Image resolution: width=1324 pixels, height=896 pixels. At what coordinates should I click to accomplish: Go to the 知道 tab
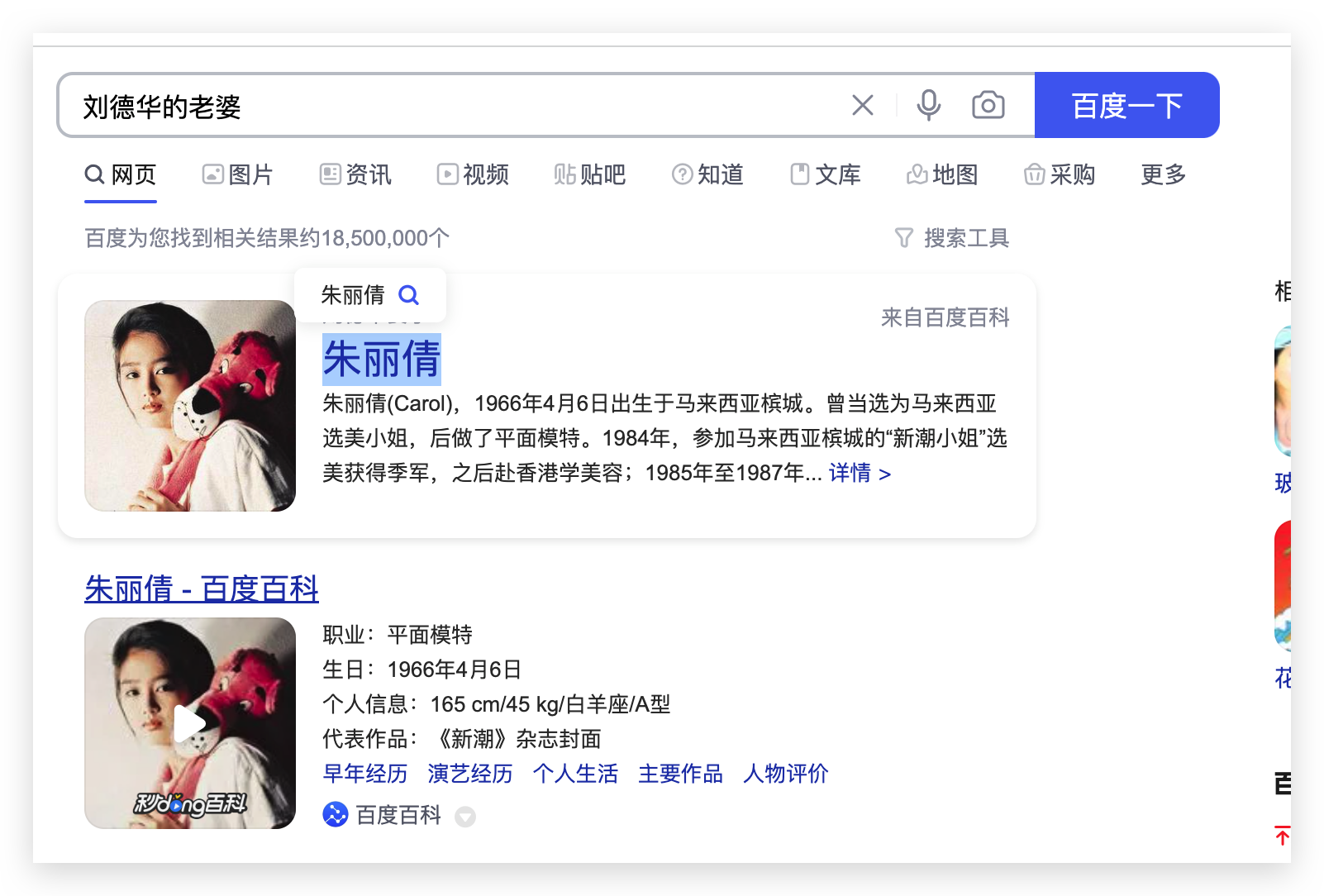(707, 174)
